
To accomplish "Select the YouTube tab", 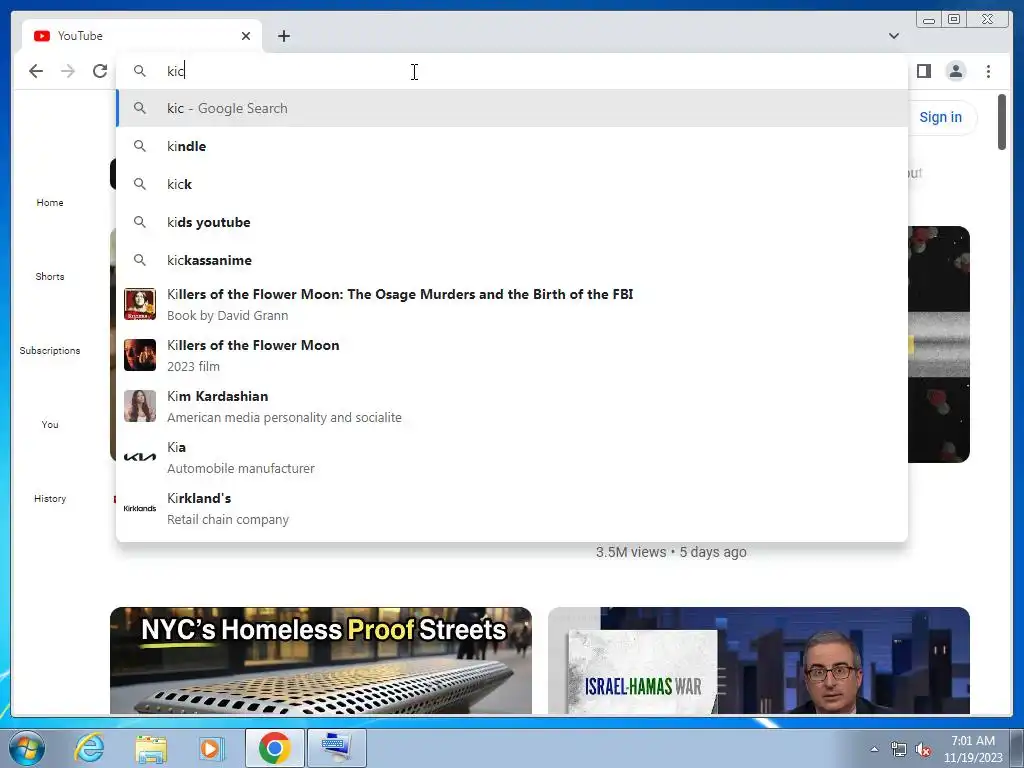I will pos(142,36).
